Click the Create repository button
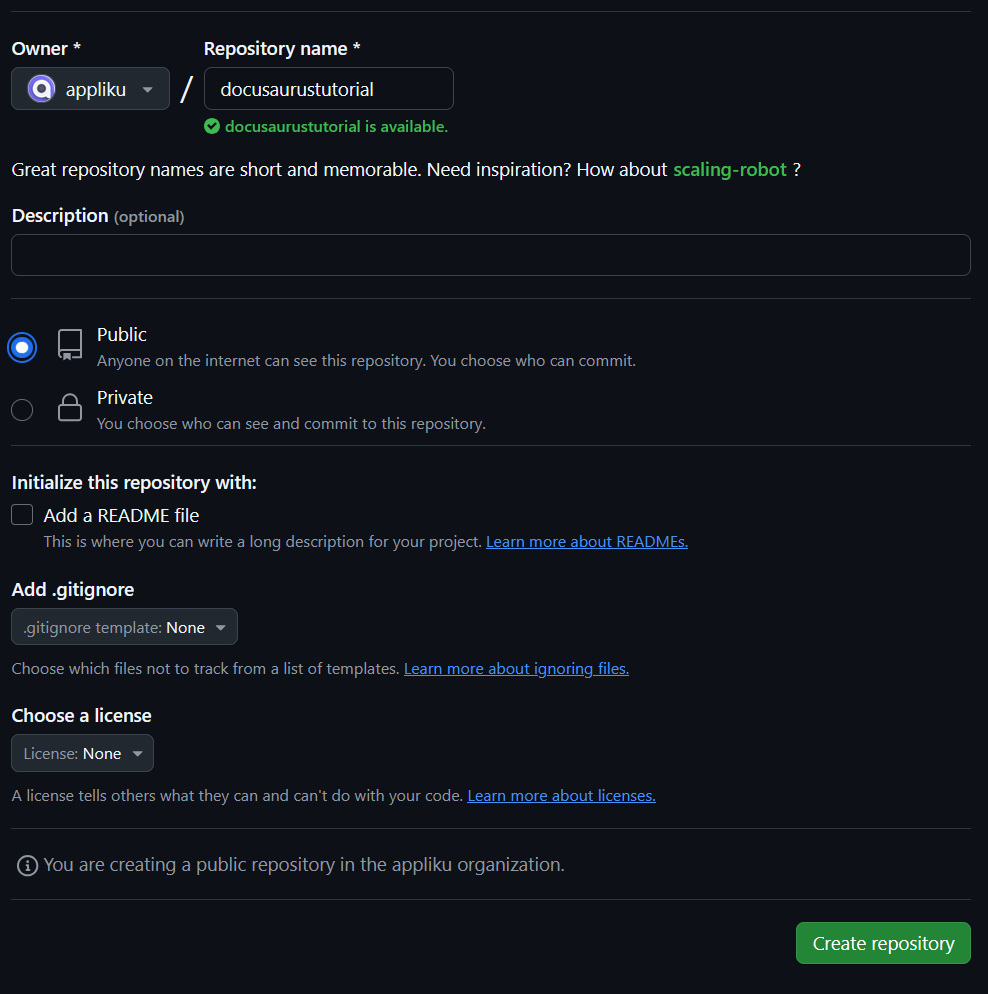The image size is (988, 994). (883, 943)
